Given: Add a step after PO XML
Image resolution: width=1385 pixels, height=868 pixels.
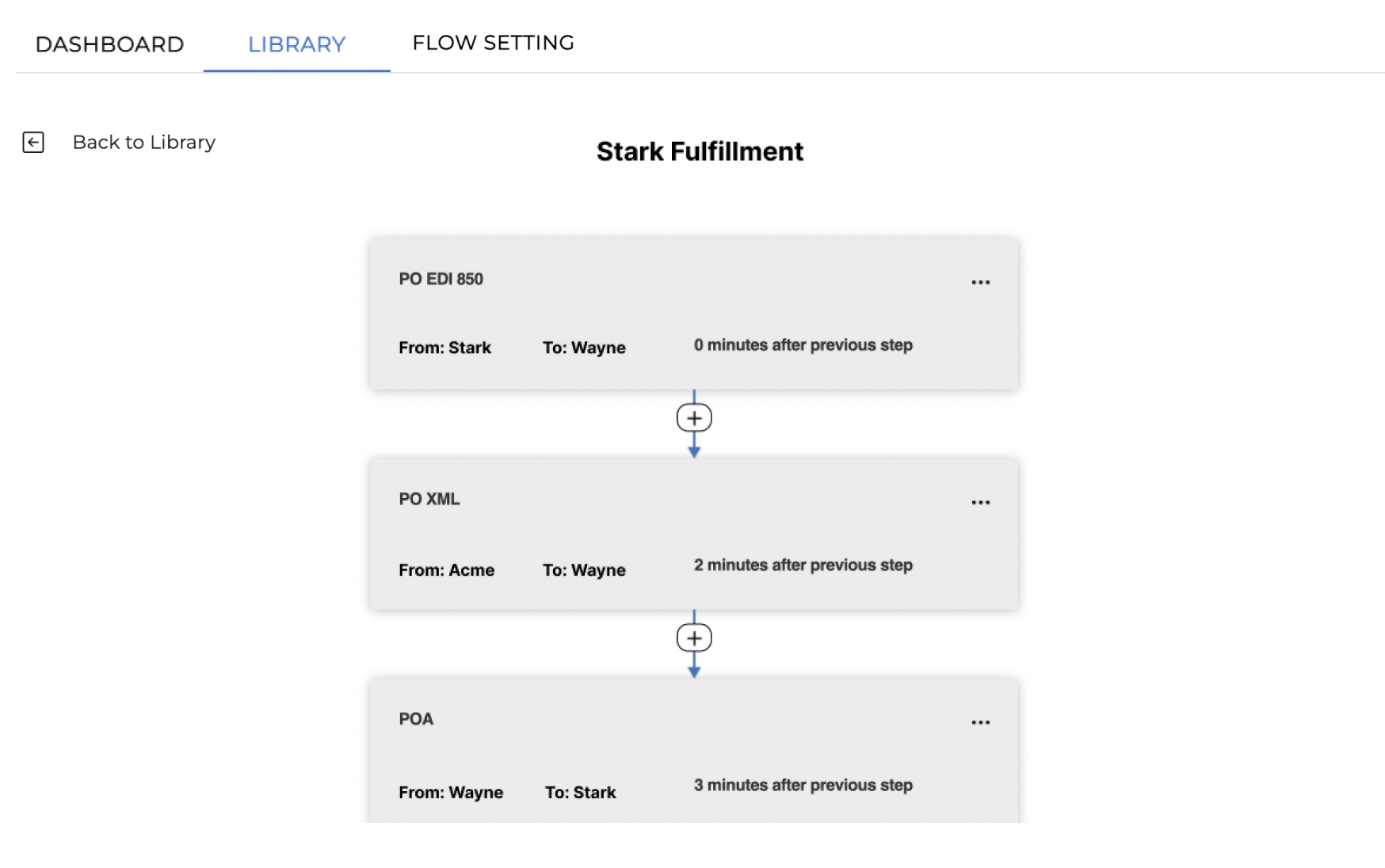Looking at the screenshot, I should pos(694,638).
